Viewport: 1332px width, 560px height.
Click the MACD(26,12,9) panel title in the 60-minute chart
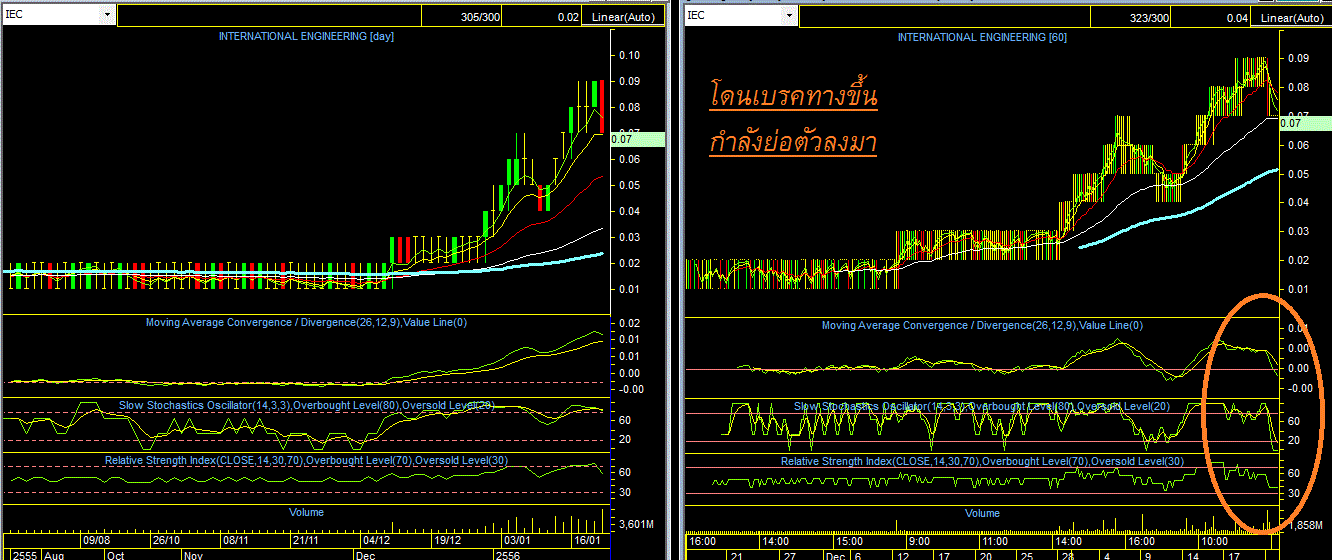pos(981,326)
